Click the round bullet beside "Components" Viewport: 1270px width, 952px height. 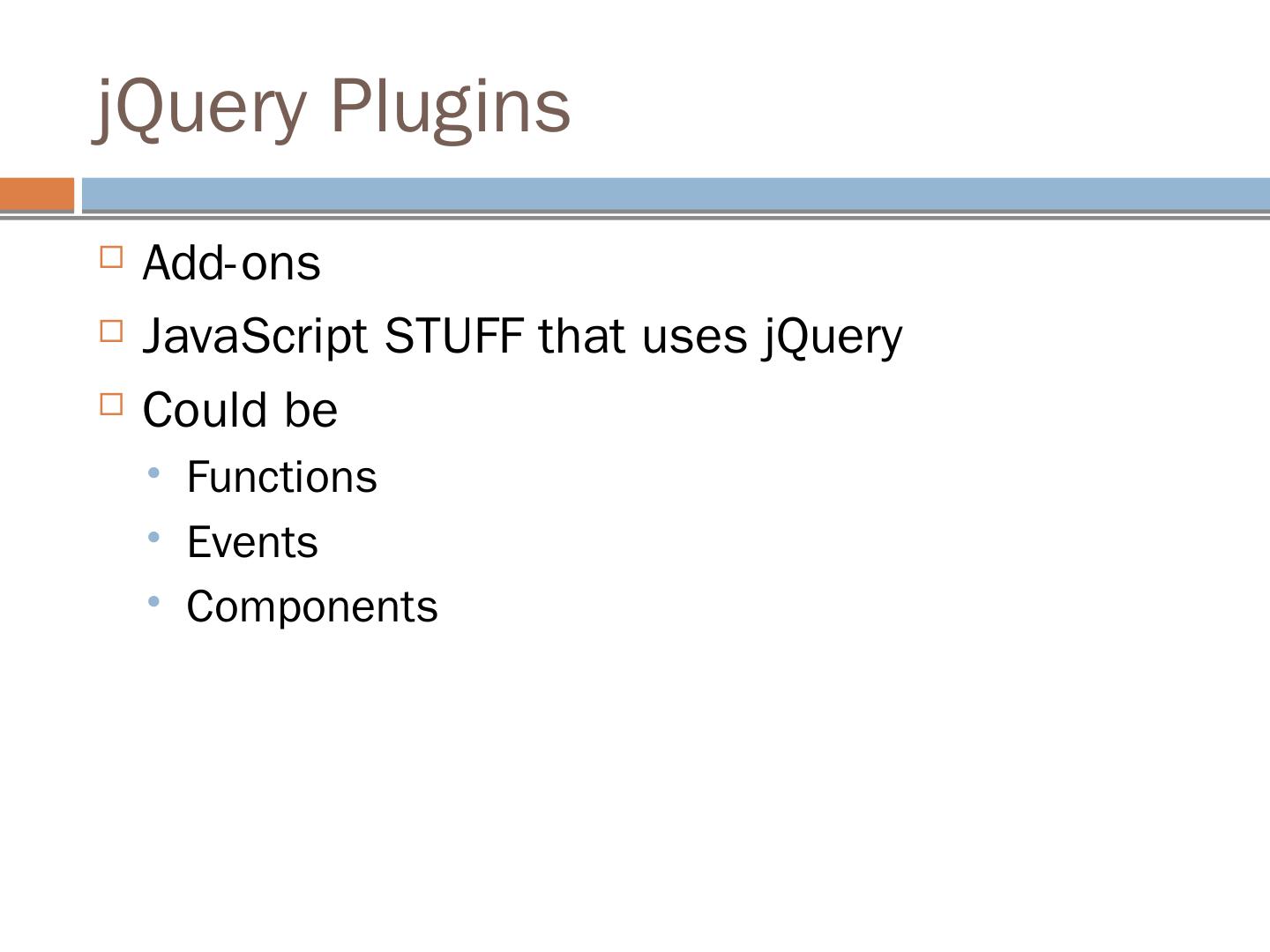tap(154, 602)
